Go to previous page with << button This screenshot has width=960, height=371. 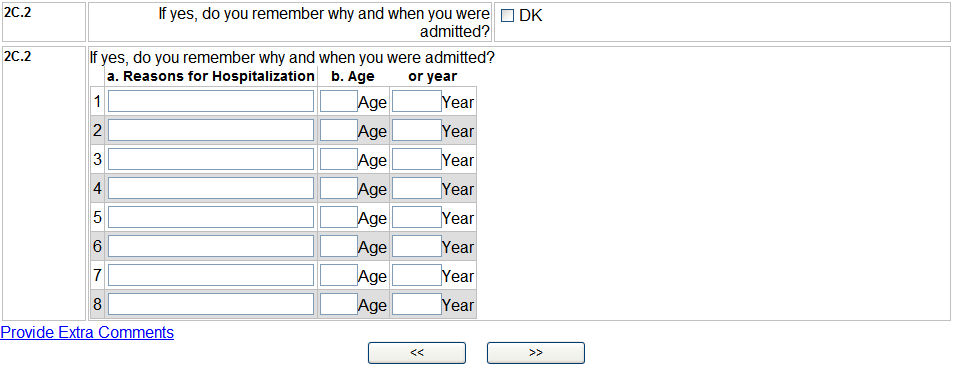coord(417,353)
